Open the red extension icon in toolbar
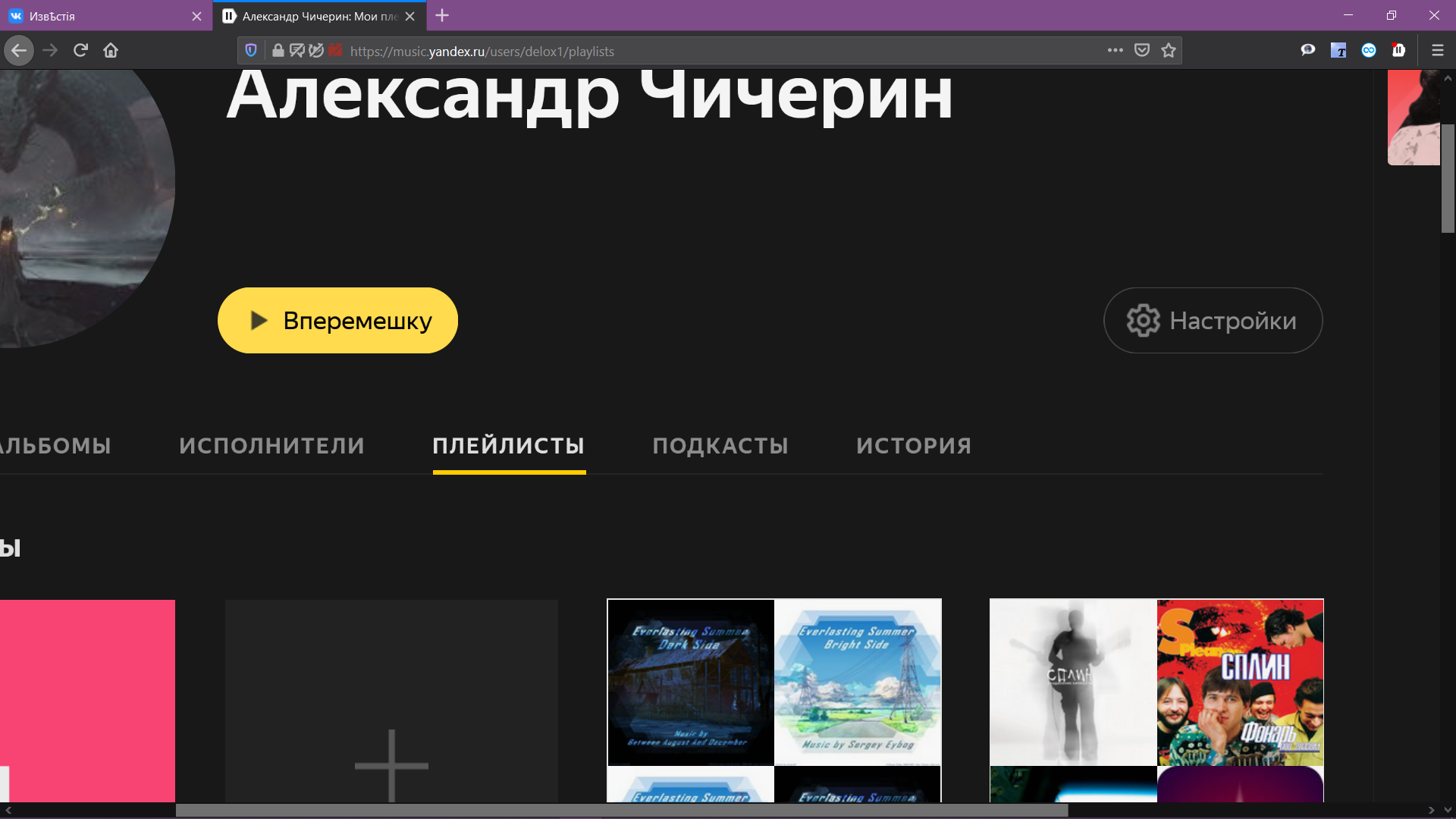This screenshot has width=1456, height=819. [x=1399, y=50]
